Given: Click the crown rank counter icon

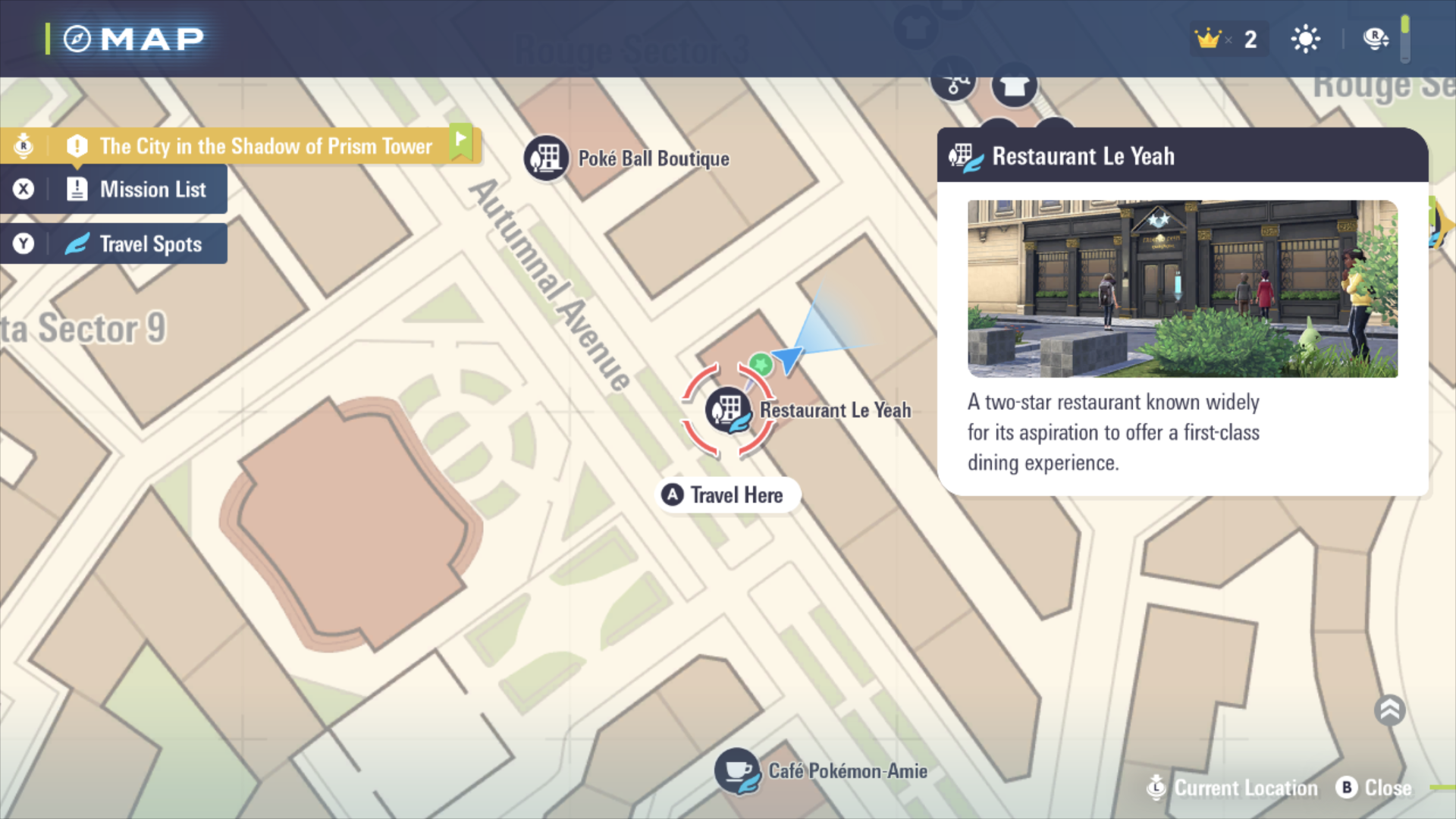Looking at the screenshot, I should click(x=1207, y=39).
